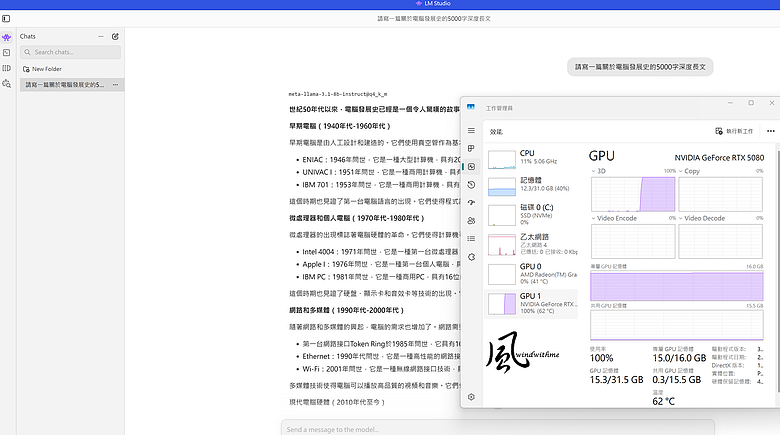The image size is (780, 435).
Task: Click heading 網路和多媒體（1990年代-2000年代）
Action: coord(347,311)
